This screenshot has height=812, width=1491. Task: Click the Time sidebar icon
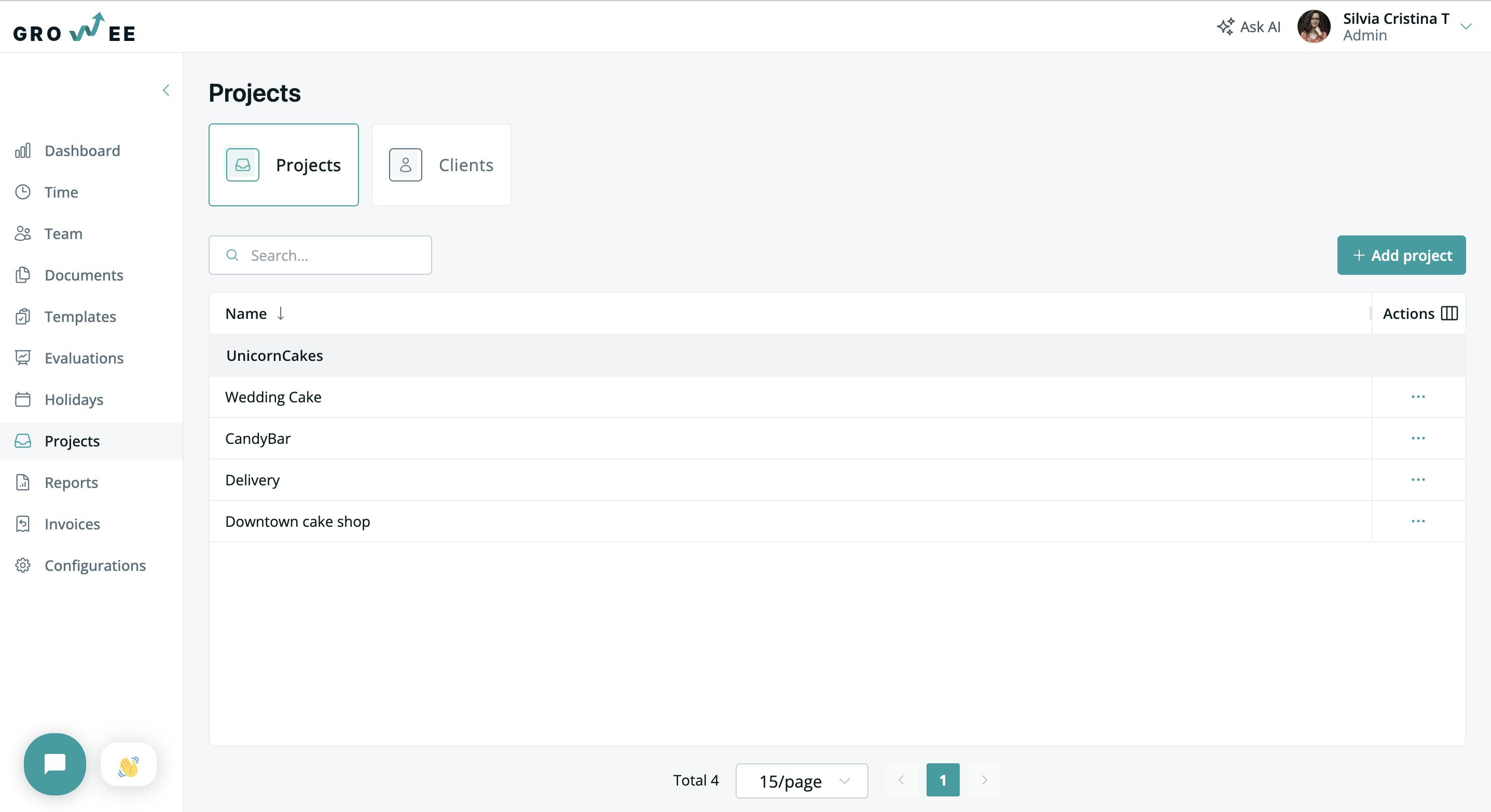pyautogui.click(x=25, y=191)
